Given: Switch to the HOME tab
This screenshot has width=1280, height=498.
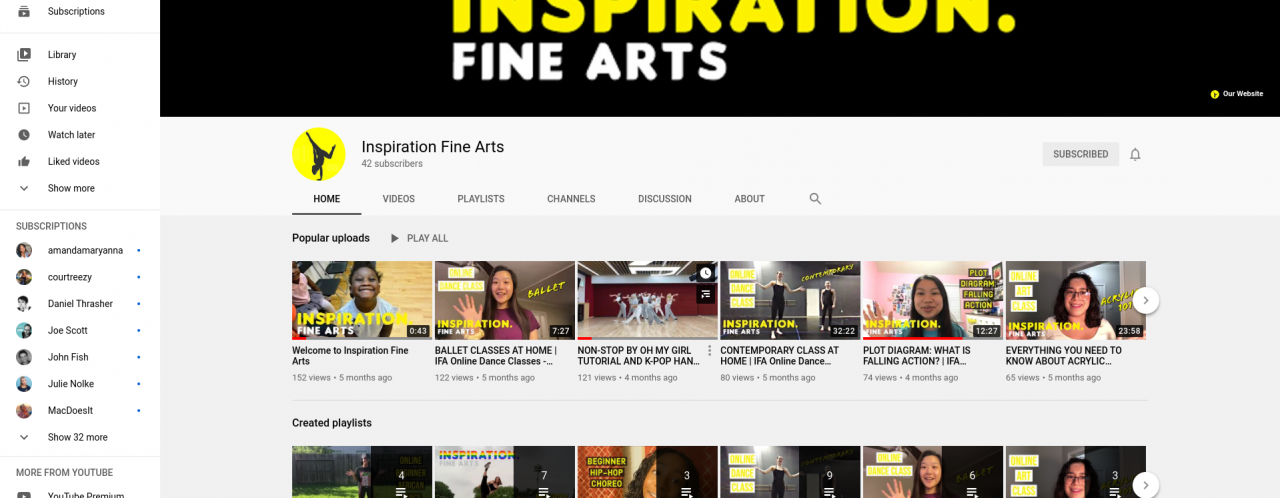Looking at the screenshot, I should pos(326,199).
